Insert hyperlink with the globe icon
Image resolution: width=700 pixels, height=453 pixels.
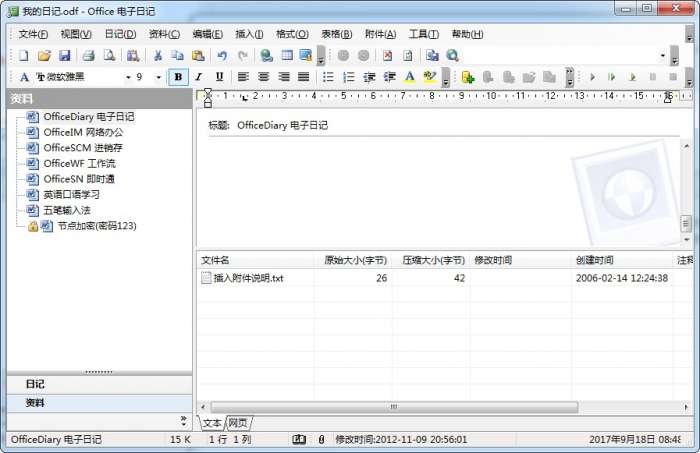(267, 56)
